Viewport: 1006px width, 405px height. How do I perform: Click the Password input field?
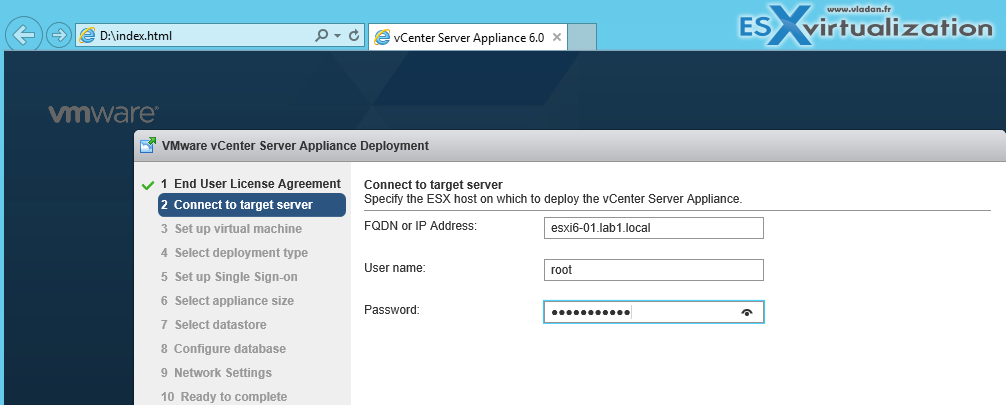click(653, 312)
